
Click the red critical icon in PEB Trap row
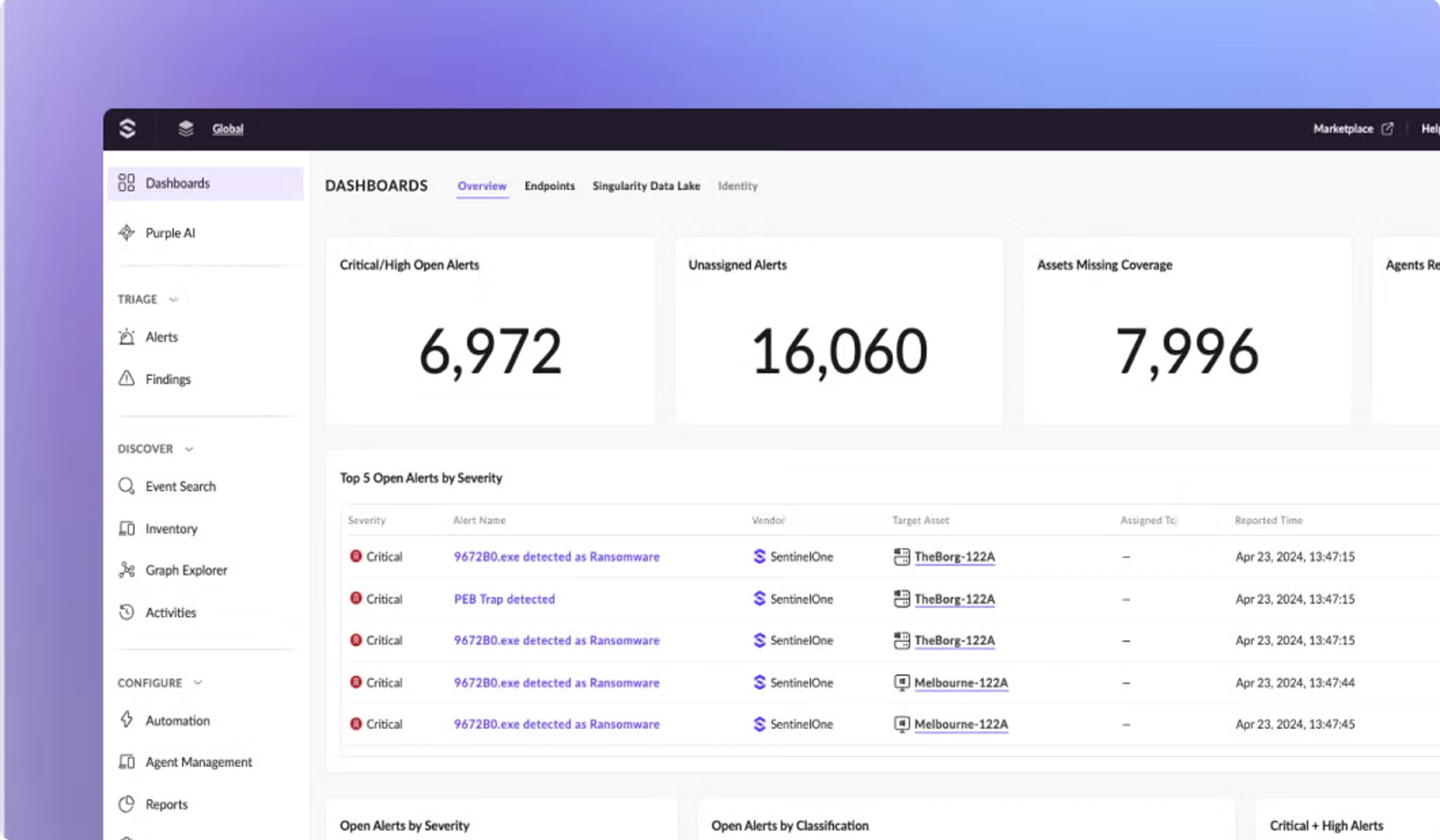356,598
